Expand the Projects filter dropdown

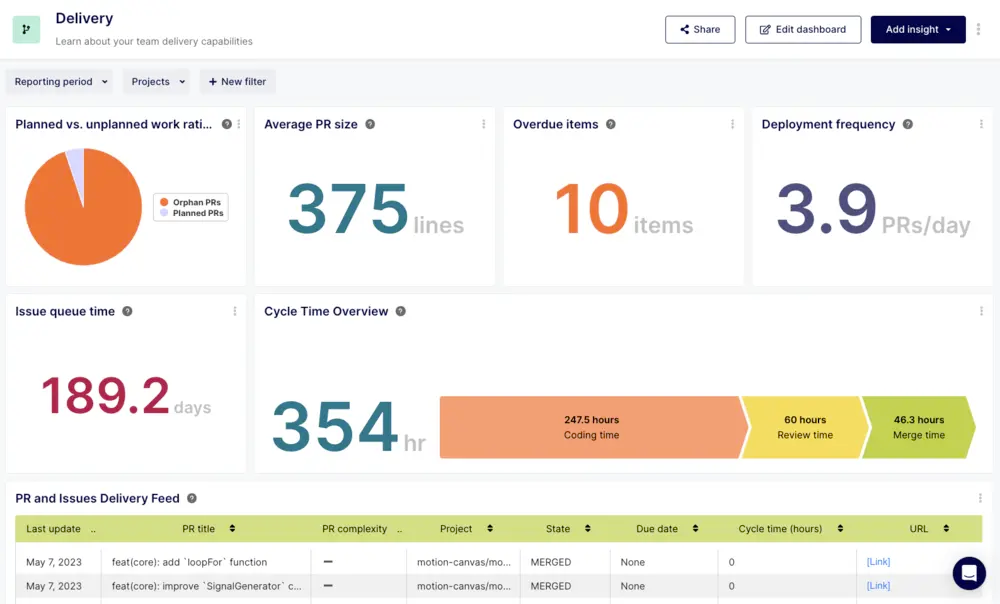coord(160,82)
